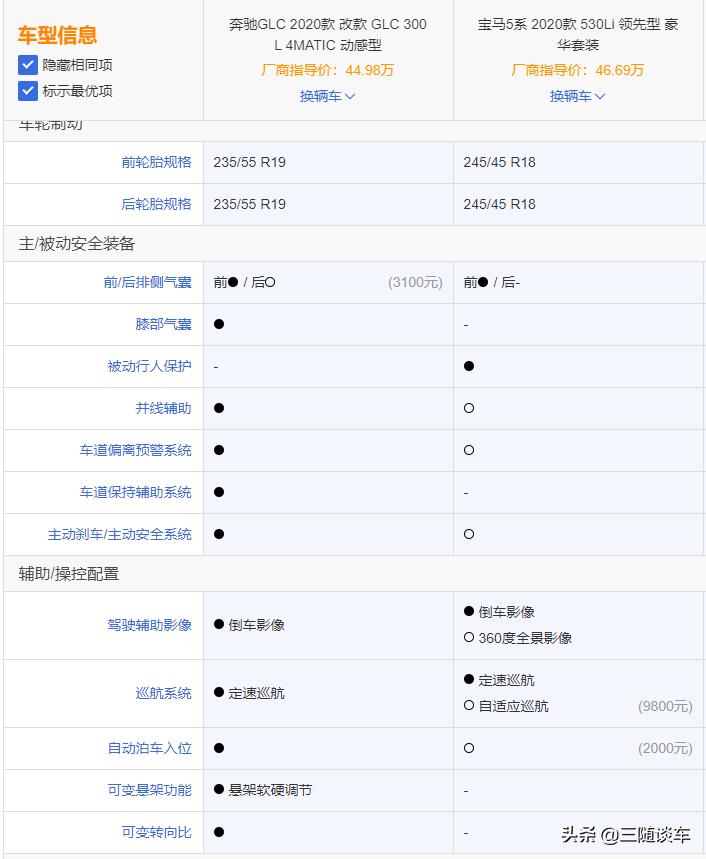
Task: Click 定速巡航 in the 宝马5系 column
Action: (x=506, y=680)
